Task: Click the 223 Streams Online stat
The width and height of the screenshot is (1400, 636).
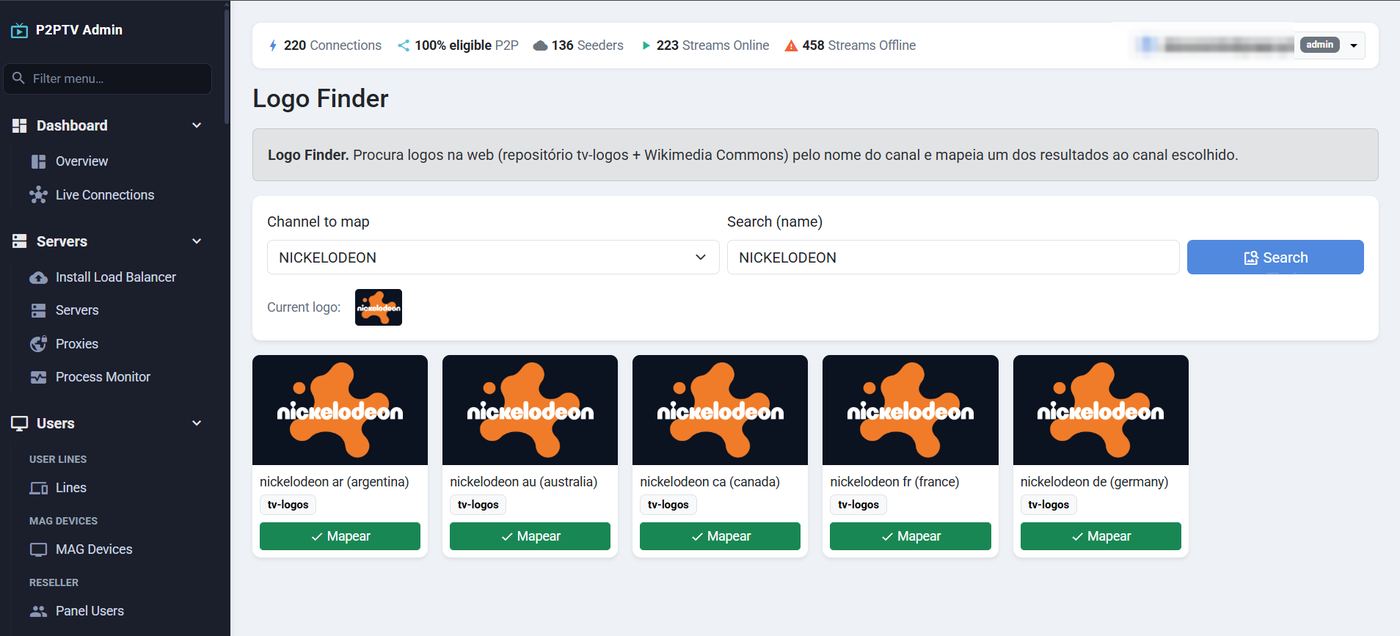Action: coord(705,45)
